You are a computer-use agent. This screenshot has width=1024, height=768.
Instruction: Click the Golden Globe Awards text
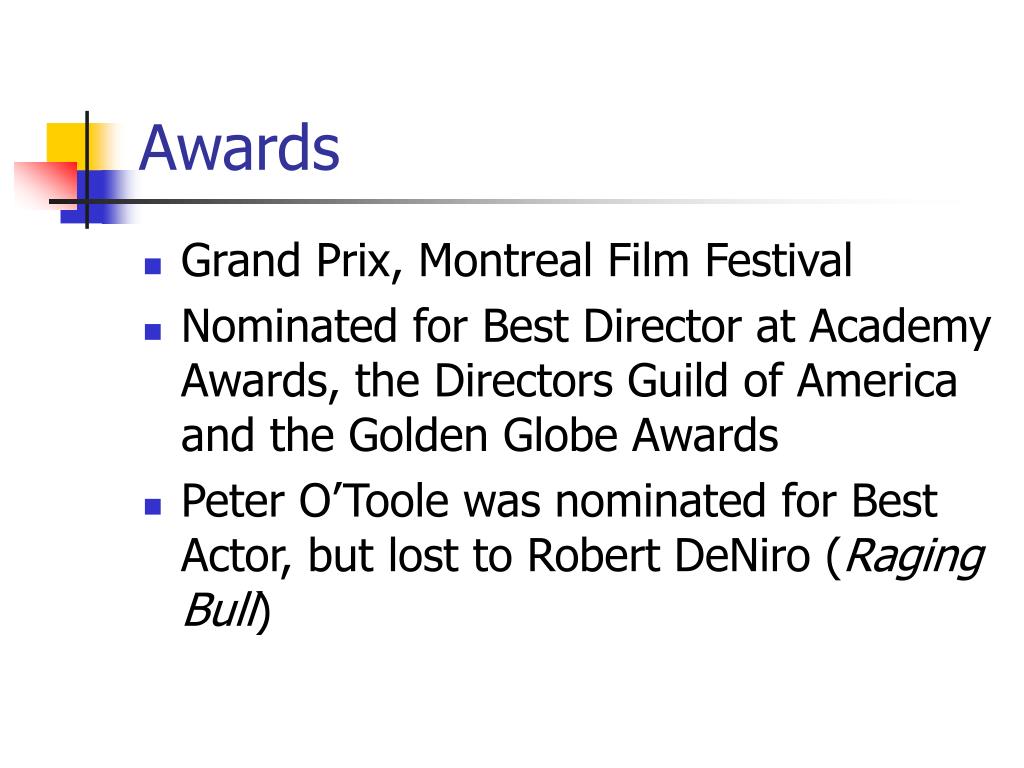pyautogui.click(x=563, y=434)
